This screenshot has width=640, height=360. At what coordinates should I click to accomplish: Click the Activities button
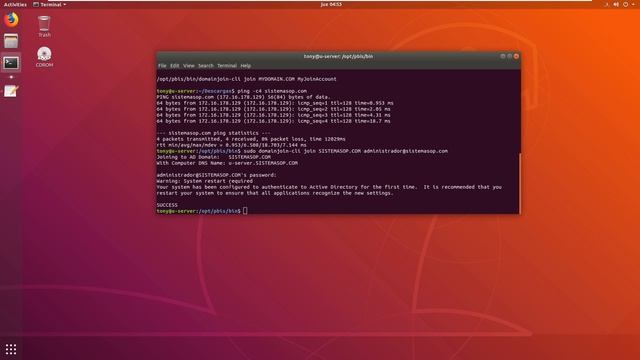tap(15, 4)
